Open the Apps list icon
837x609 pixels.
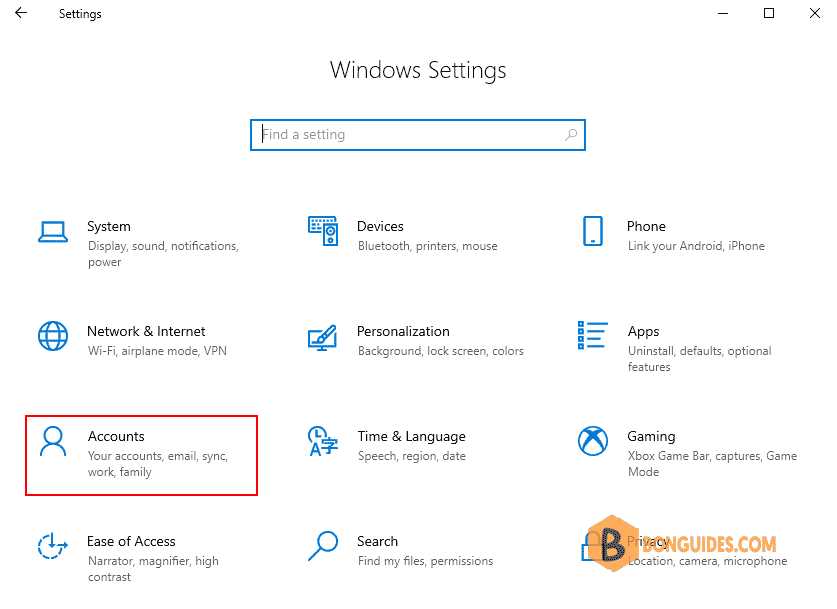tap(593, 335)
